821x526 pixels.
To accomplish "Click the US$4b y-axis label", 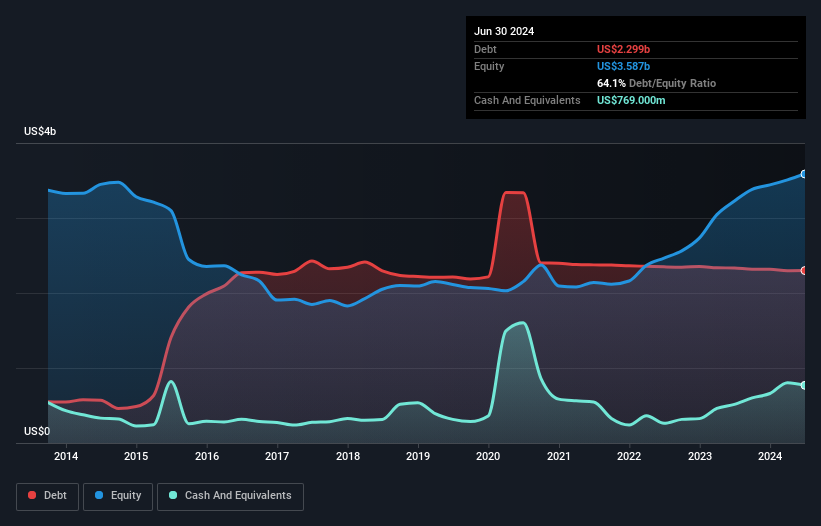I will [x=40, y=131].
